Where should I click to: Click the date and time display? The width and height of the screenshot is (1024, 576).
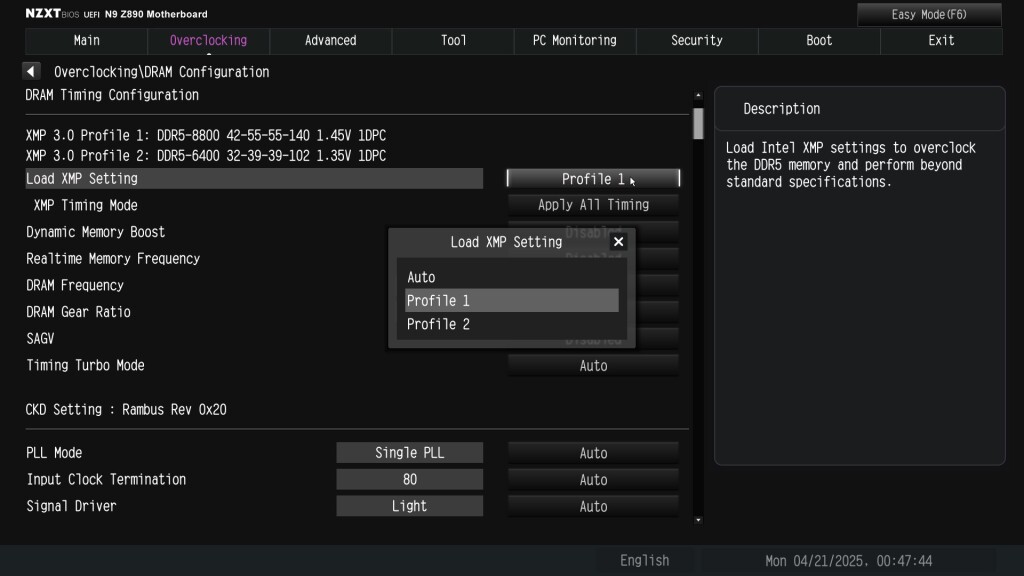point(848,561)
